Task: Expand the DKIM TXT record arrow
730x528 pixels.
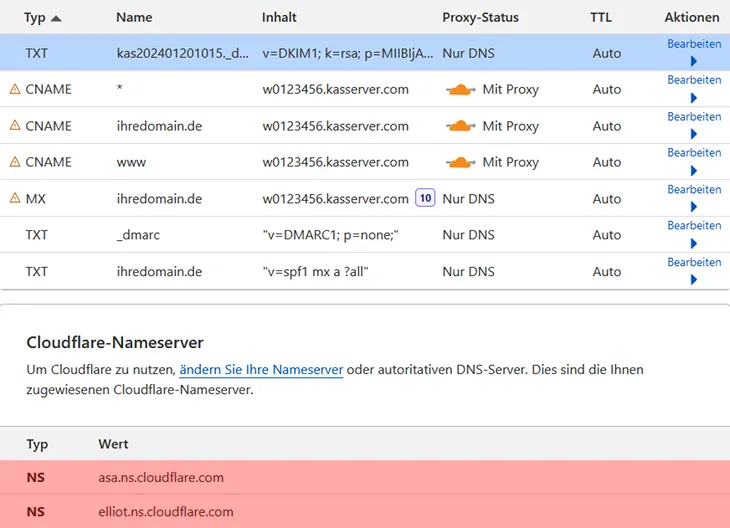Action: click(694, 61)
